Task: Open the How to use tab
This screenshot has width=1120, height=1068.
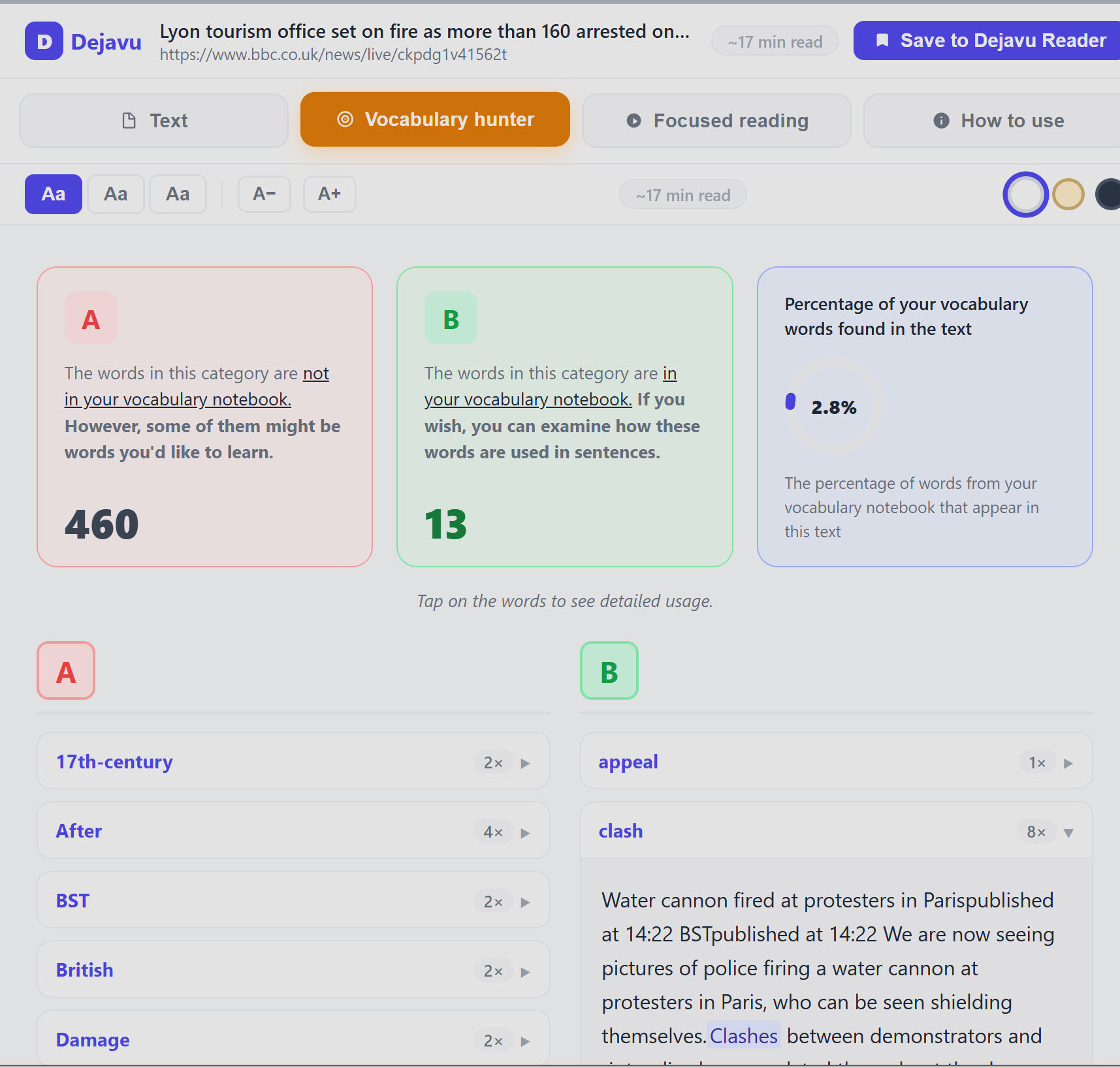Action: (x=993, y=121)
